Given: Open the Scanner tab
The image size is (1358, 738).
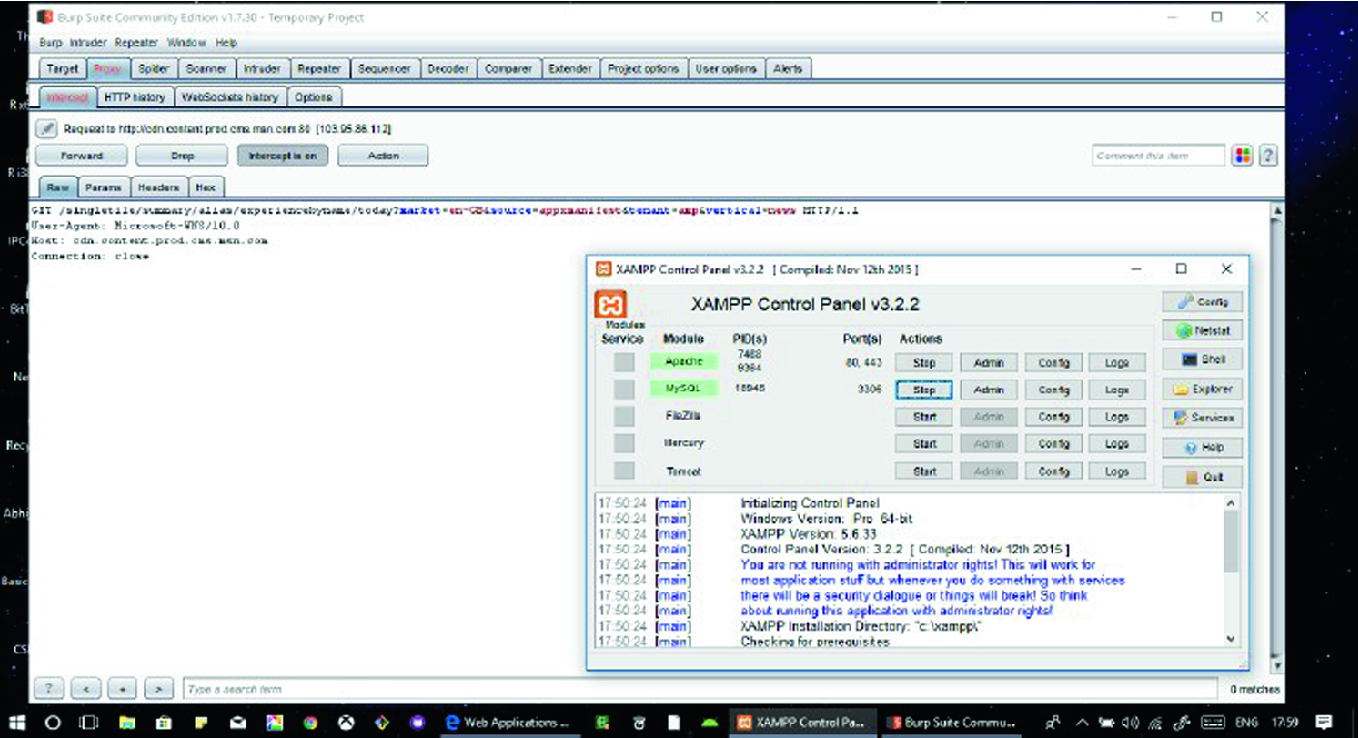Looking at the screenshot, I should [x=206, y=69].
